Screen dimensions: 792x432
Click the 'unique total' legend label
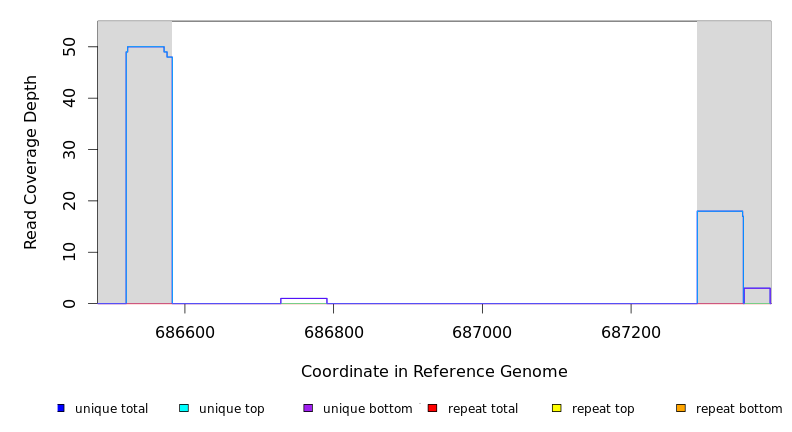coord(111,409)
